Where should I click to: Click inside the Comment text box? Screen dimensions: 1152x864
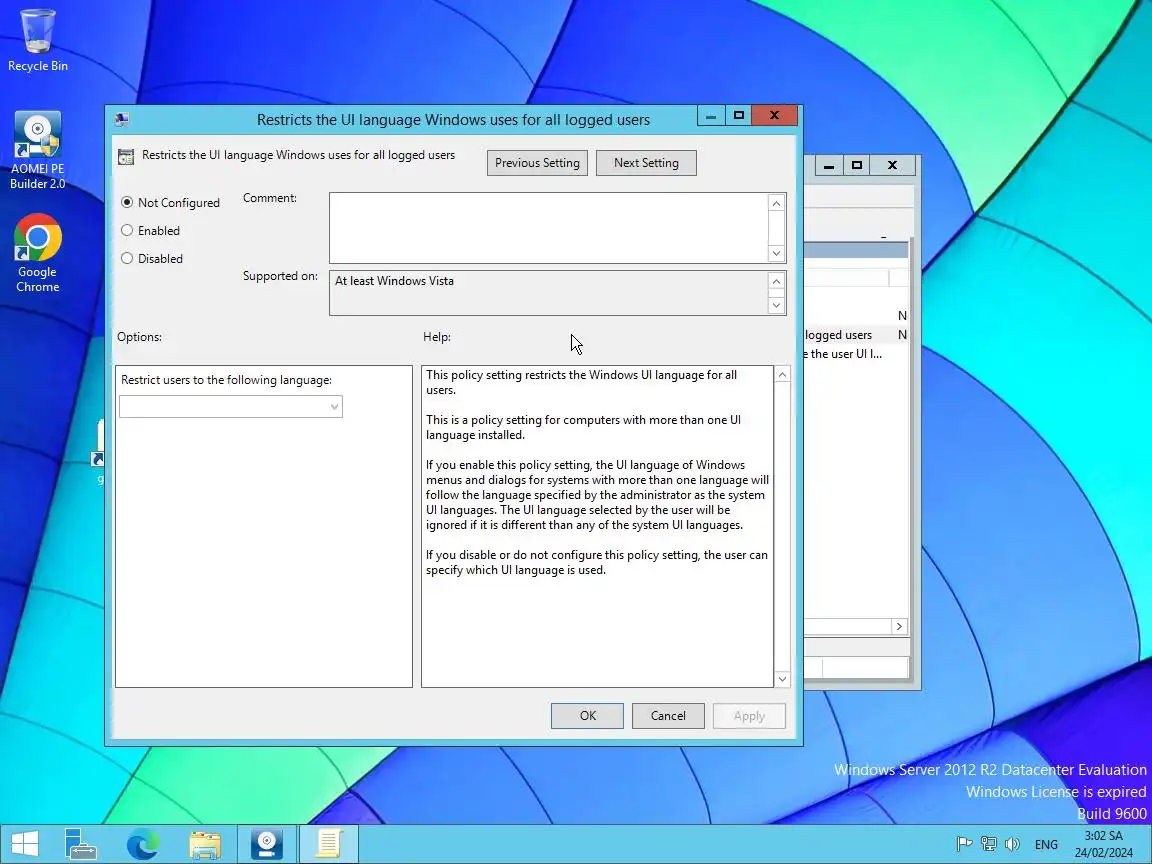548,228
